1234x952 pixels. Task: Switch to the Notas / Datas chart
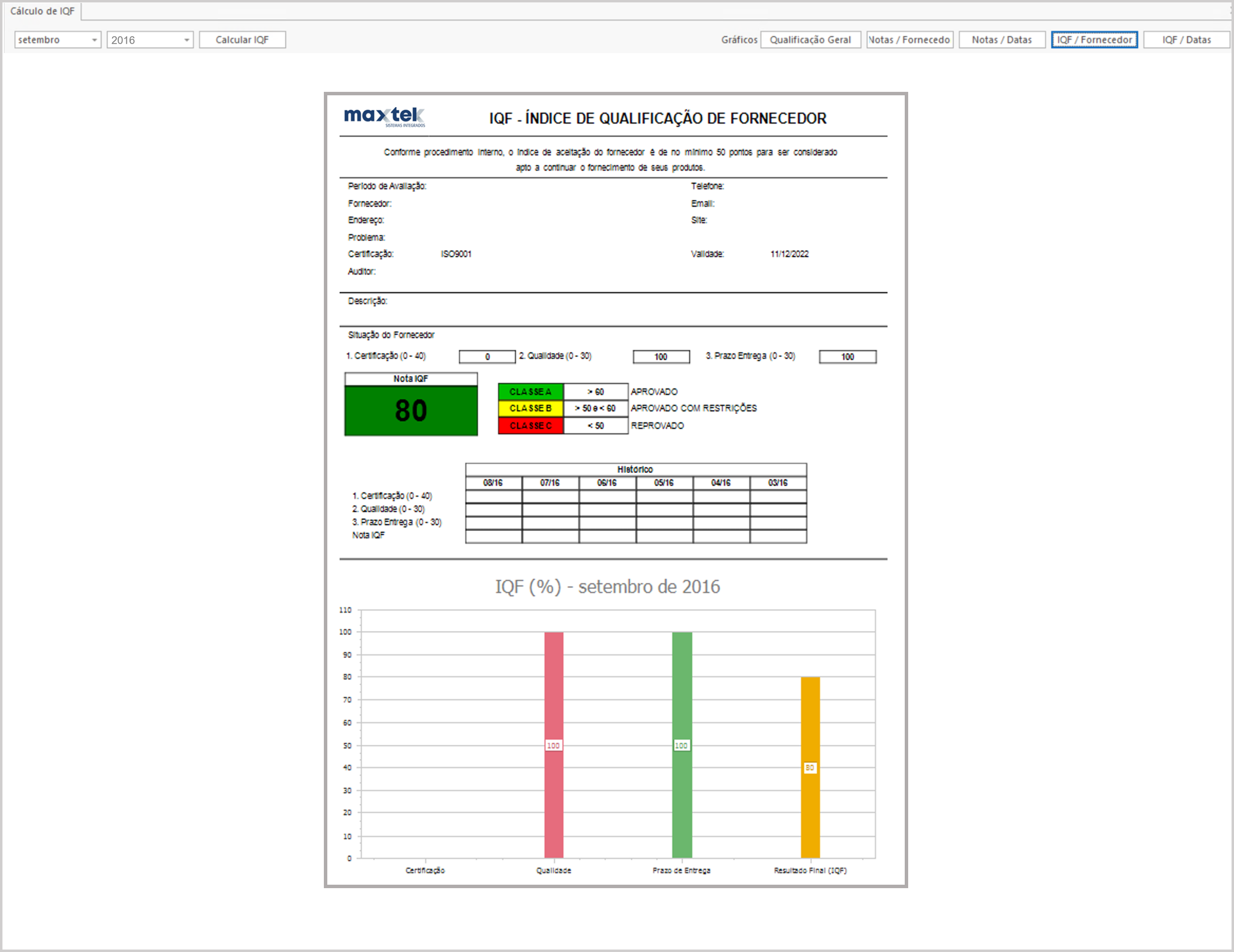[1001, 39]
